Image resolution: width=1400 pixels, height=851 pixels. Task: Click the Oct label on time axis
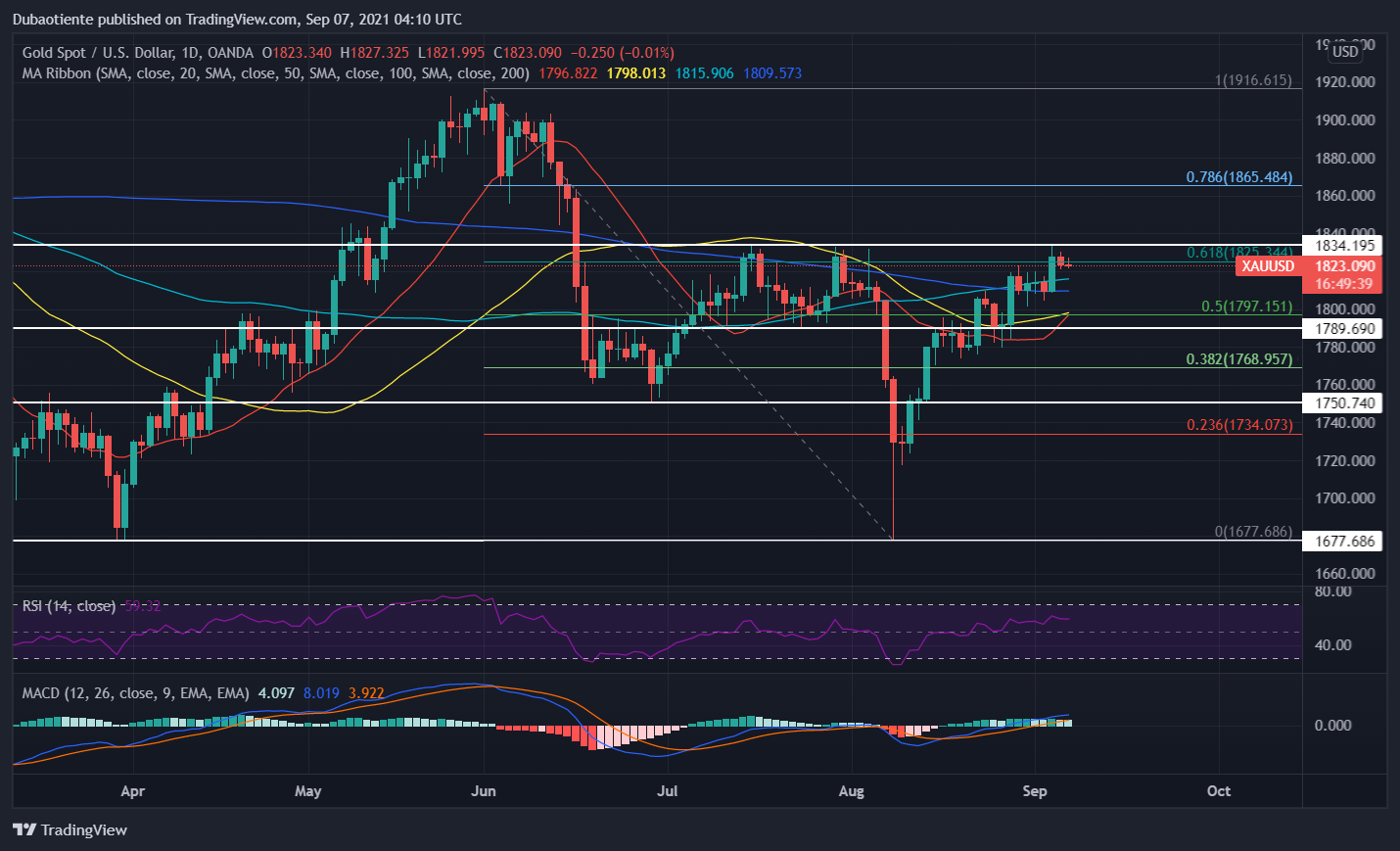[x=1219, y=791]
